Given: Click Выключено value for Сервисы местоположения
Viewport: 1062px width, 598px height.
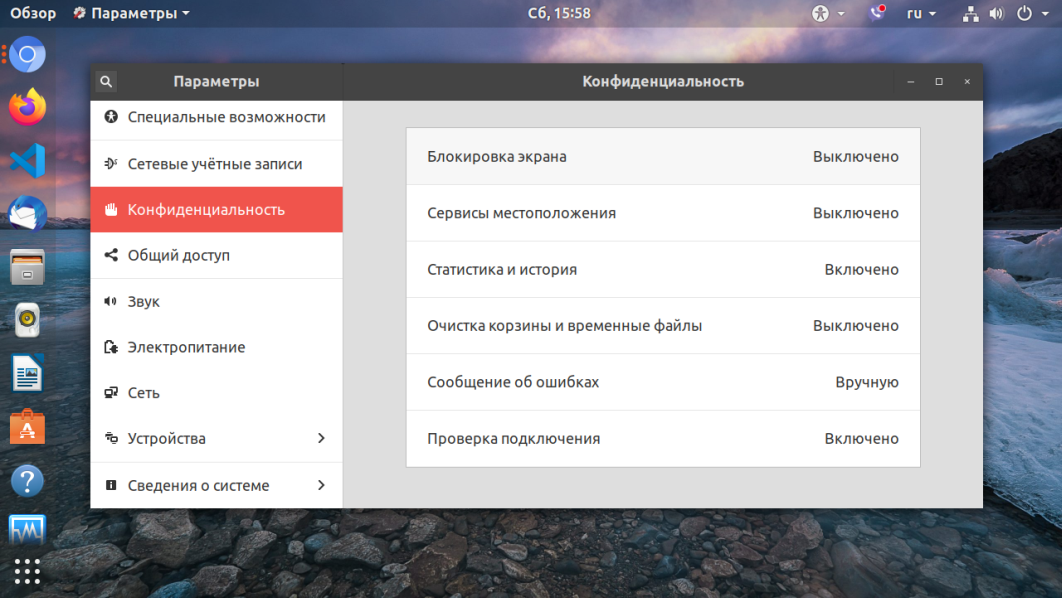Looking at the screenshot, I should pos(855,213).
